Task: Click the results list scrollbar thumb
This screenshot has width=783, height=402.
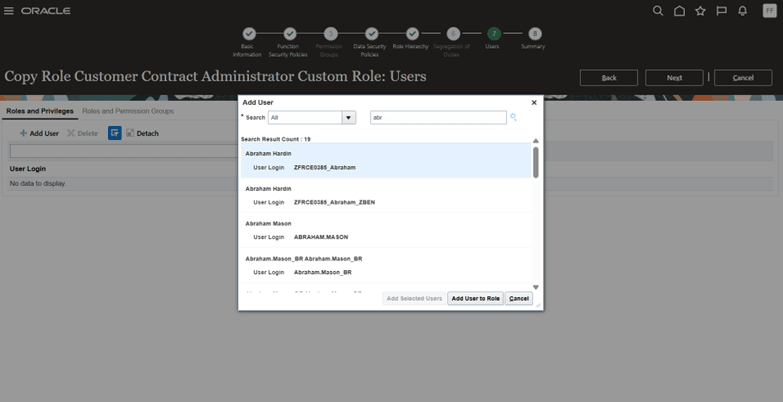Action: click(536, 162)
